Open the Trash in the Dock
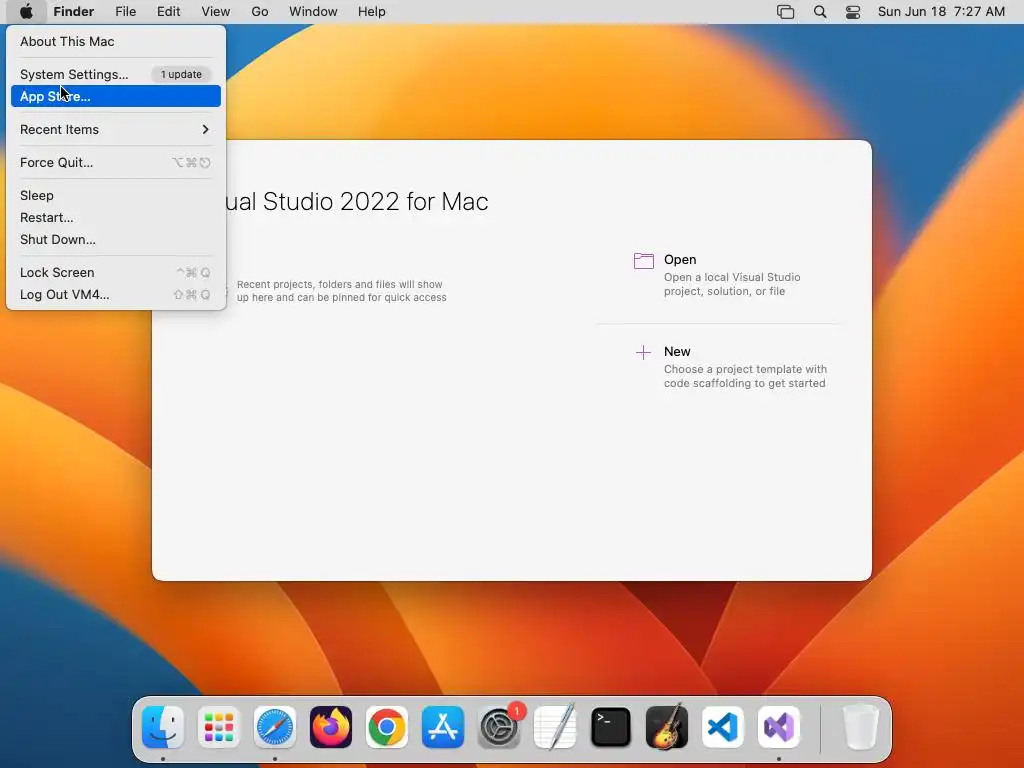The image size is (1024, 768). [x=861, y=727]
